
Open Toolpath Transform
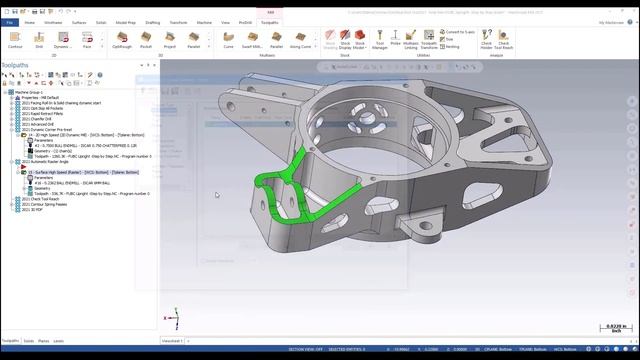tap(429, 40)
